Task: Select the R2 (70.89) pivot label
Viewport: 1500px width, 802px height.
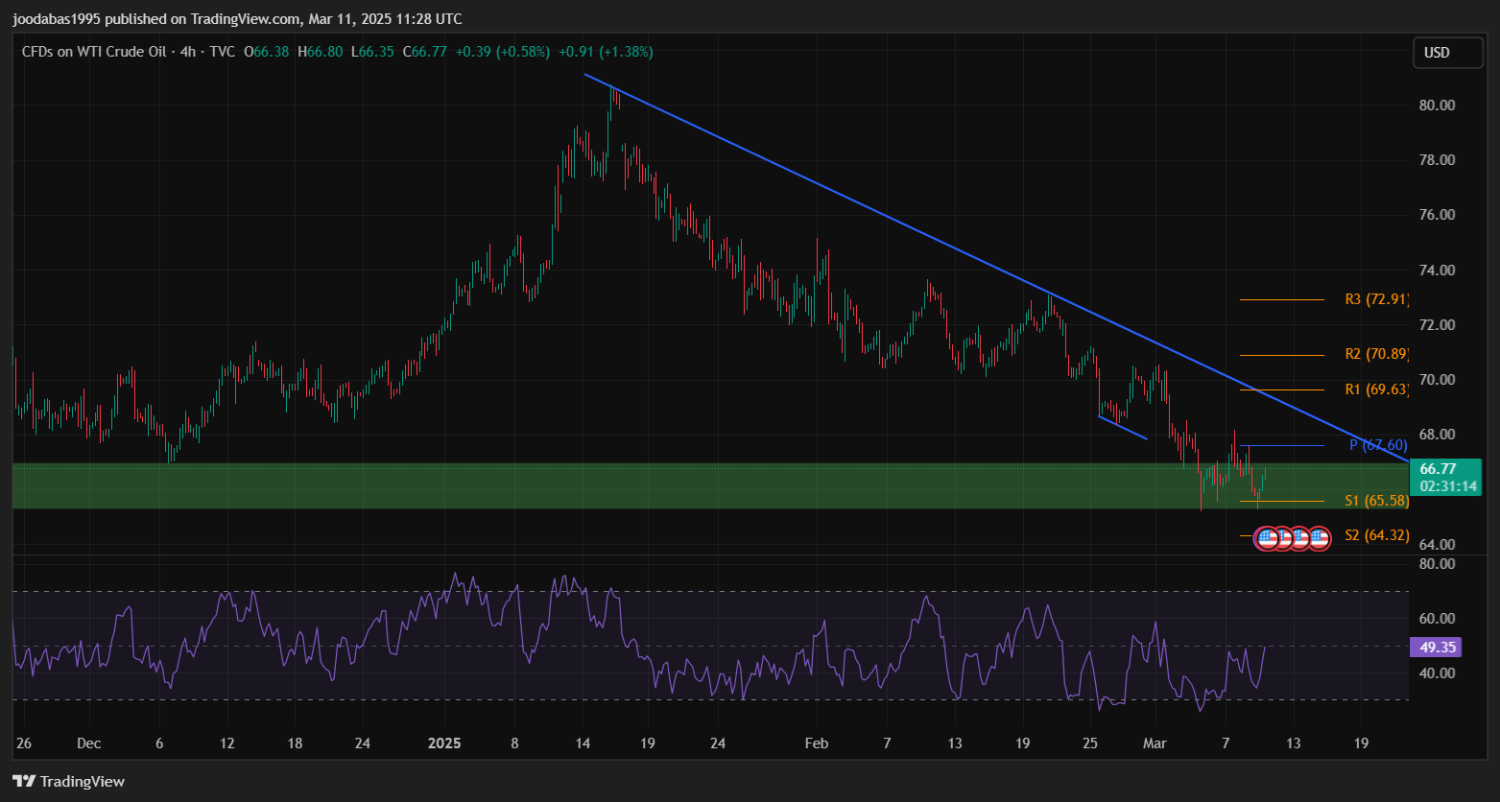Action: (x=1376, y=354)
